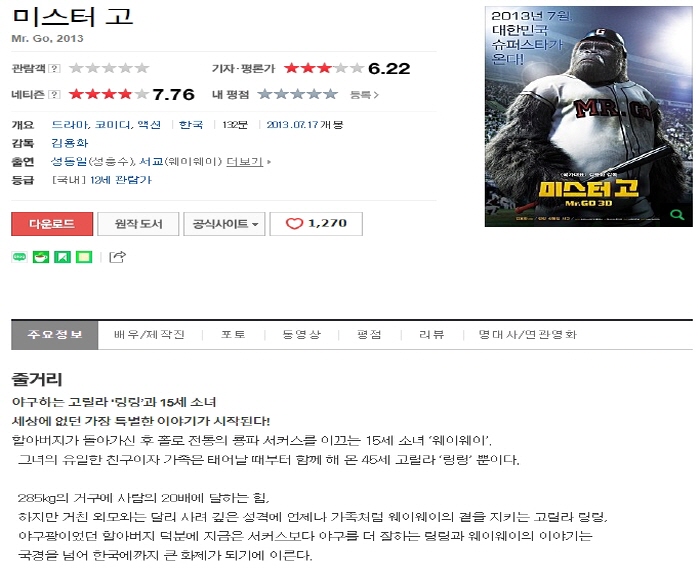Click the help icon next to 관람객

(x=54, y=68)
